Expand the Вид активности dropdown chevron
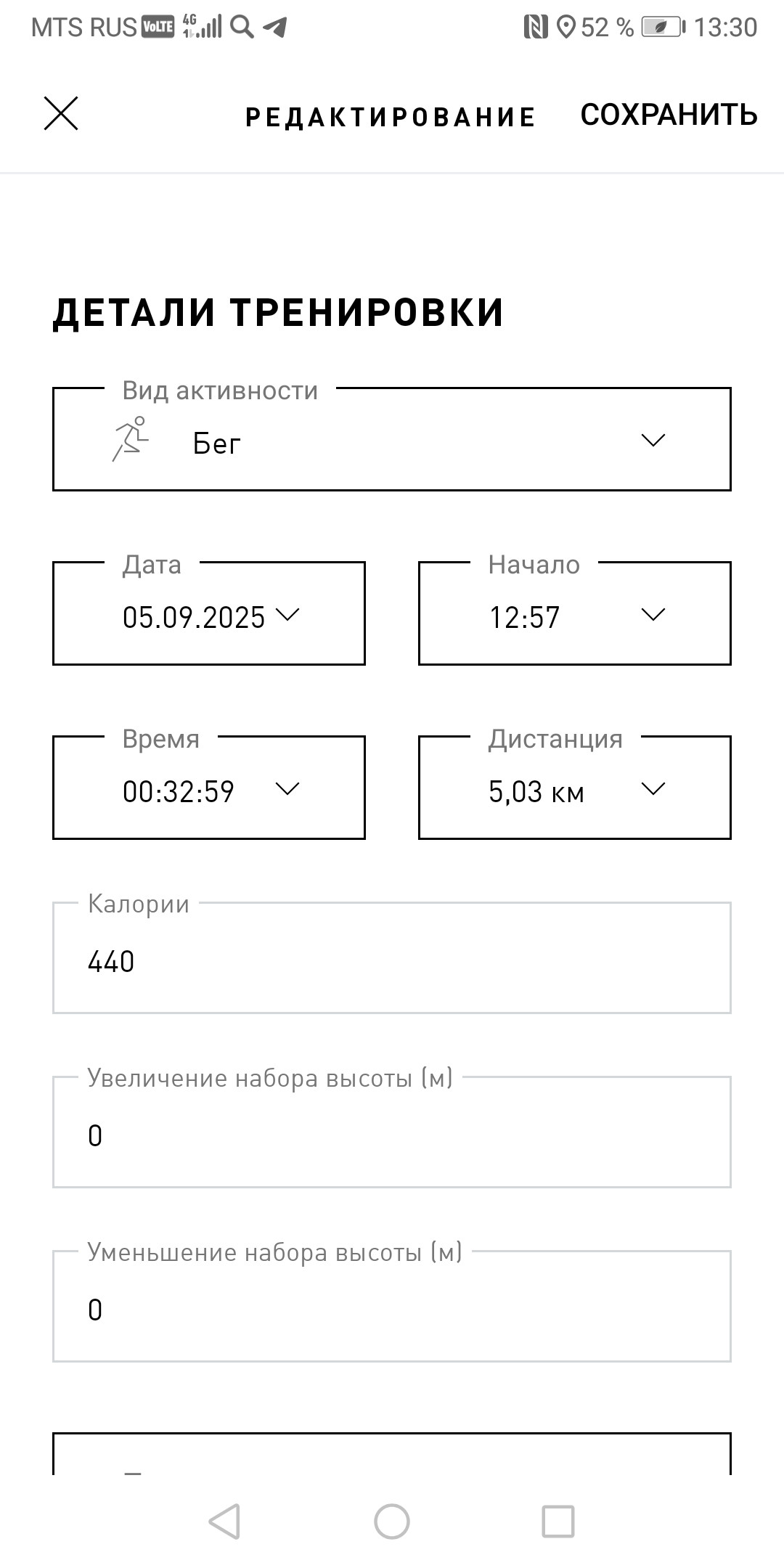The image size is (784, 1568). 653,441
